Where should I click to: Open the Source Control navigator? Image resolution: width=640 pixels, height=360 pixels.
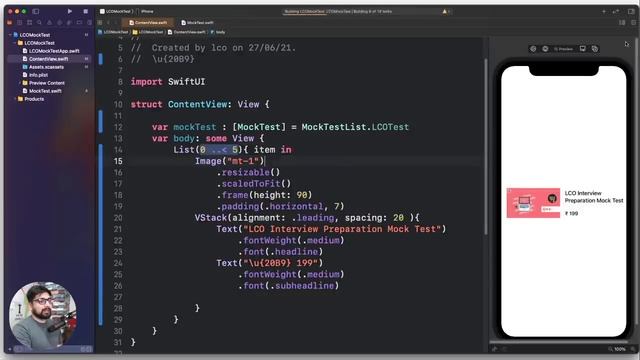pos(20,22)
